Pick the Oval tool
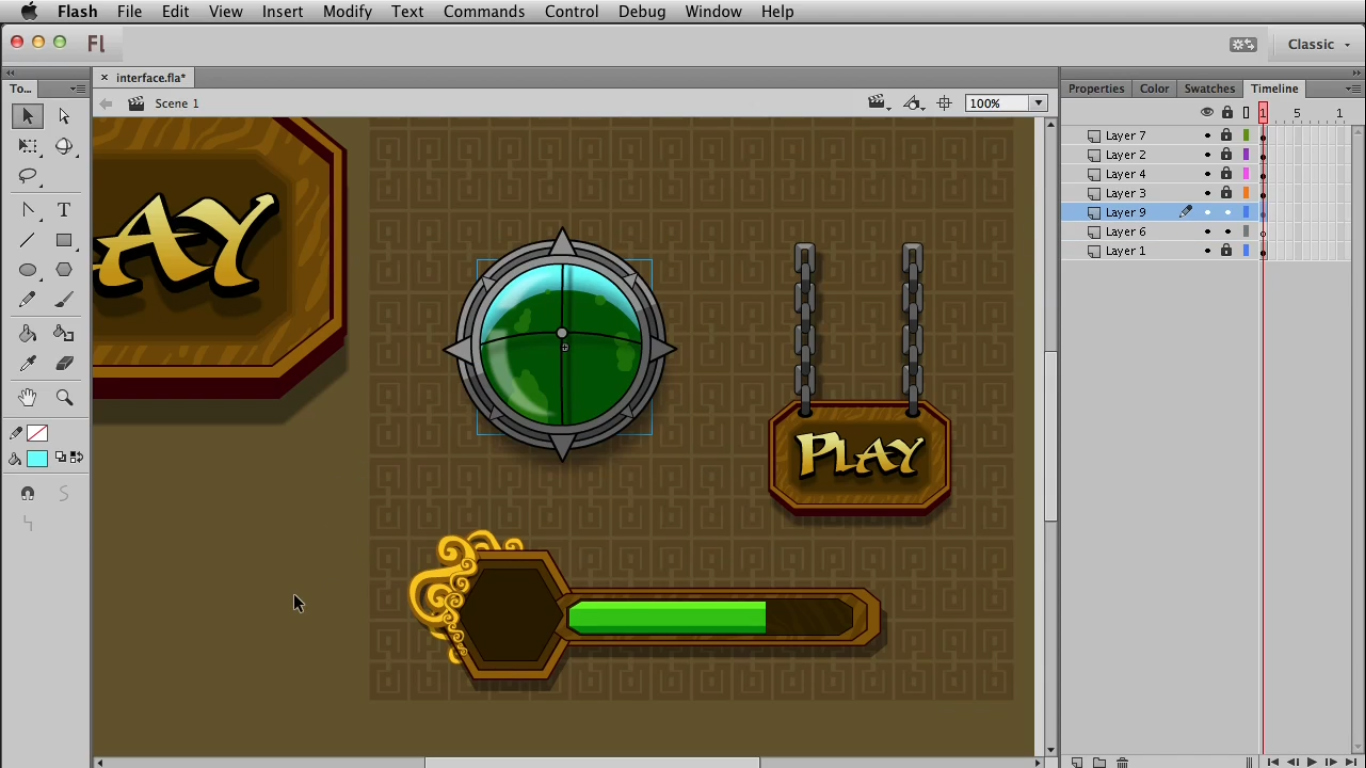 point(27,270)
